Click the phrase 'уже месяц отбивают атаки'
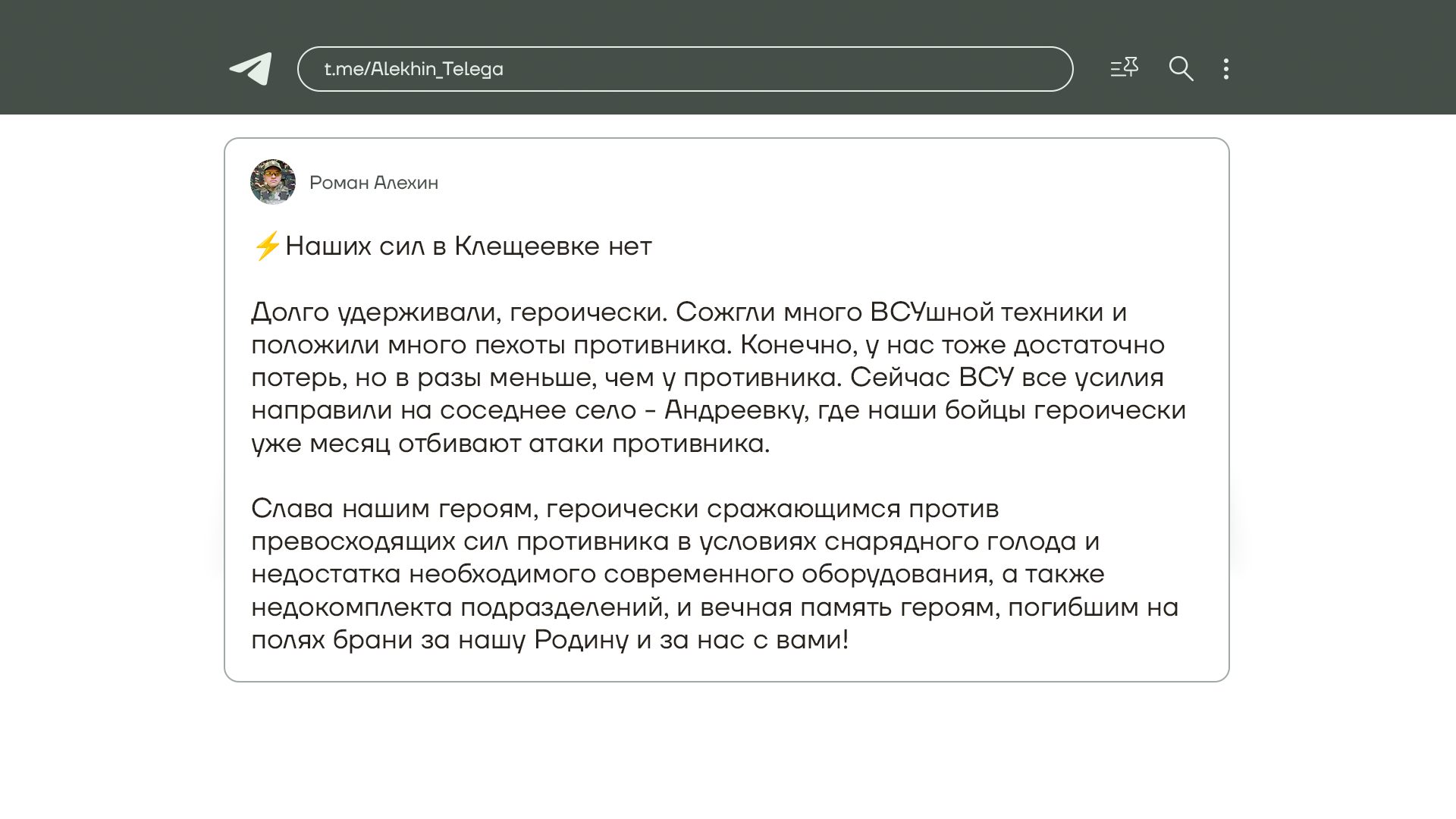This screenshot has height=819, width=1456. (428, 443)
